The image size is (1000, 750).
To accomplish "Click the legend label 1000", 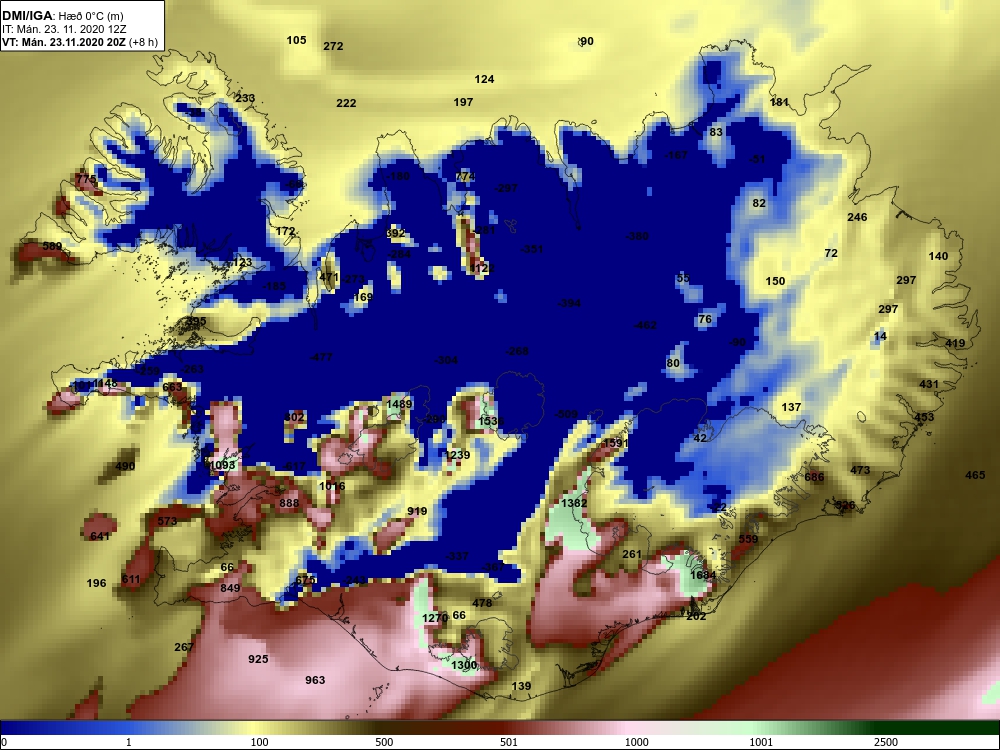I will click(636, 742).
